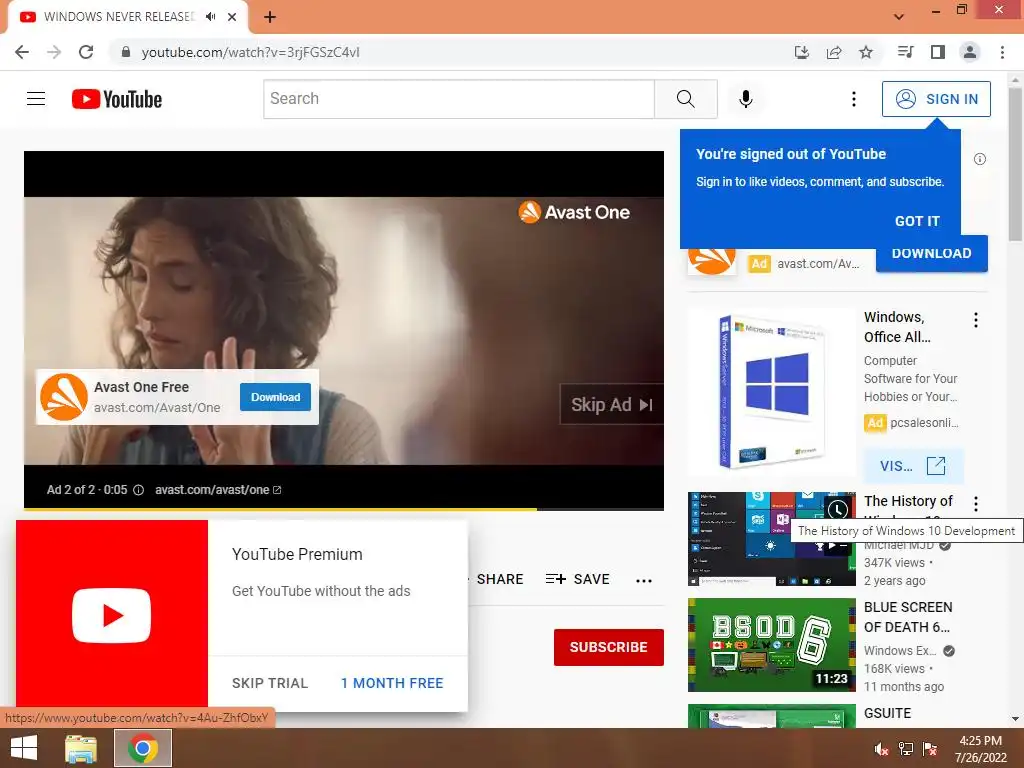
Task: Click the page vertical scrollbar thumb
Action: click(1015, 164)
